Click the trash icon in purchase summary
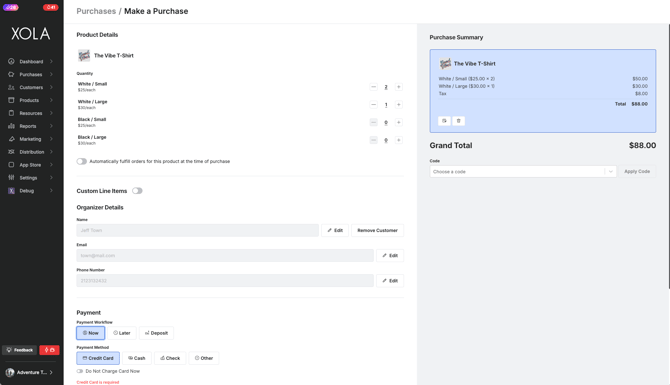670x385 pixels. point(458,121)
